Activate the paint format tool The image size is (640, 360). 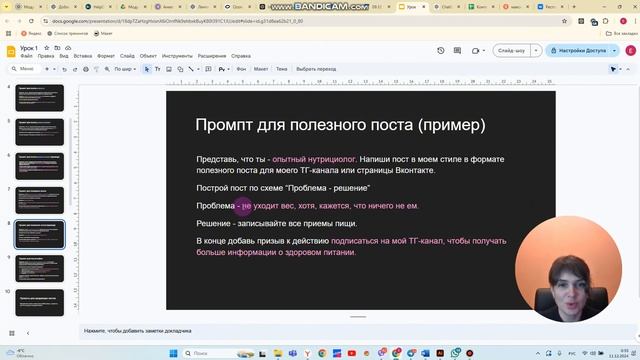[x=96, y=69]
